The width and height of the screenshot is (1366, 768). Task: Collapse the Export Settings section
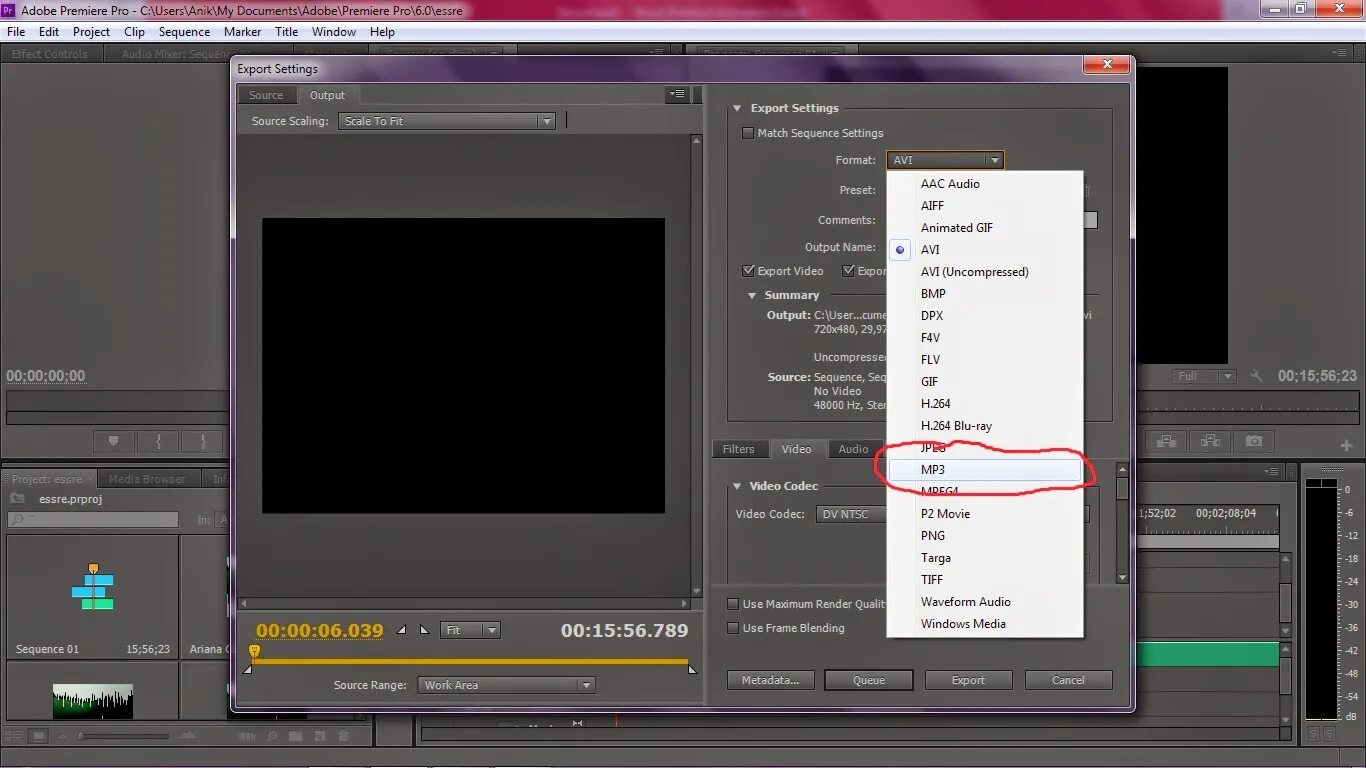point(738,108)
